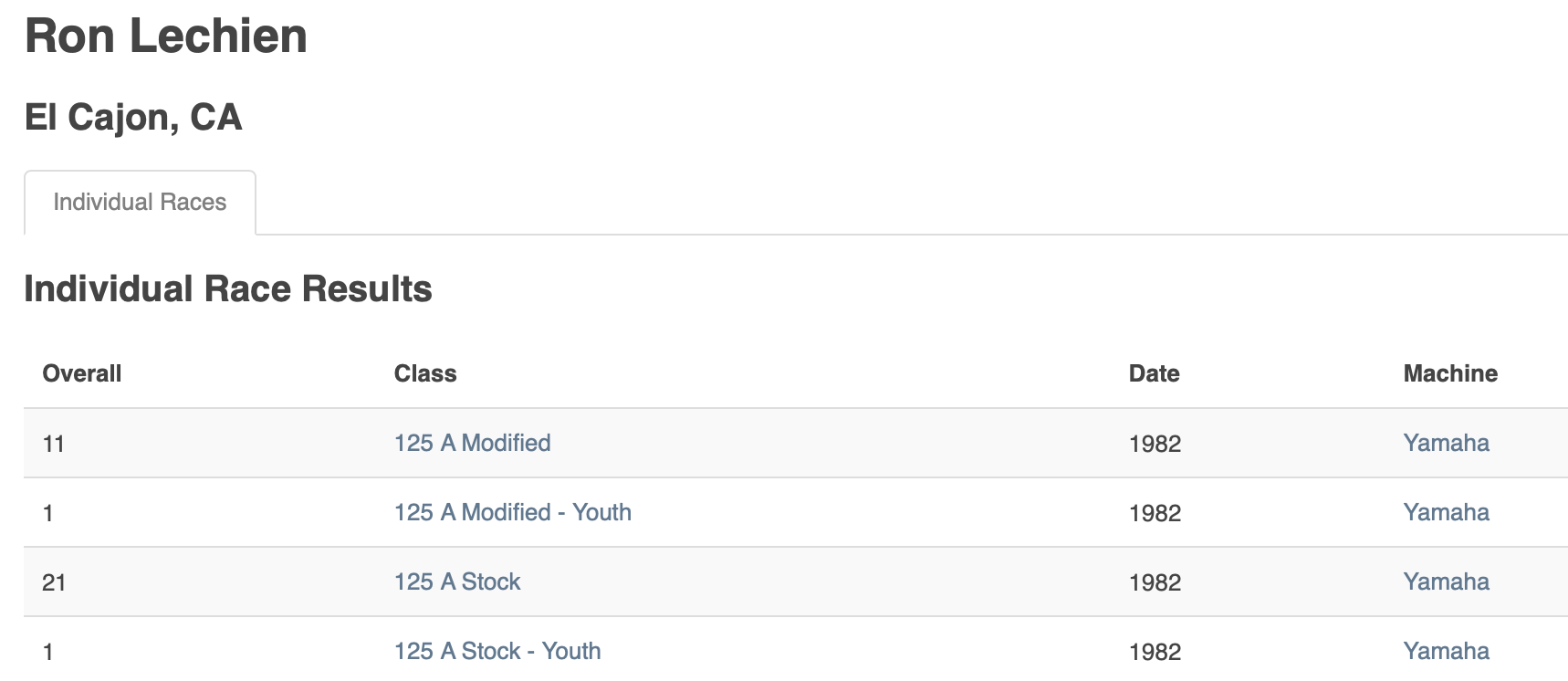Select the Date column header
Screen dimensions: 1568x681
click(1154, 373)
